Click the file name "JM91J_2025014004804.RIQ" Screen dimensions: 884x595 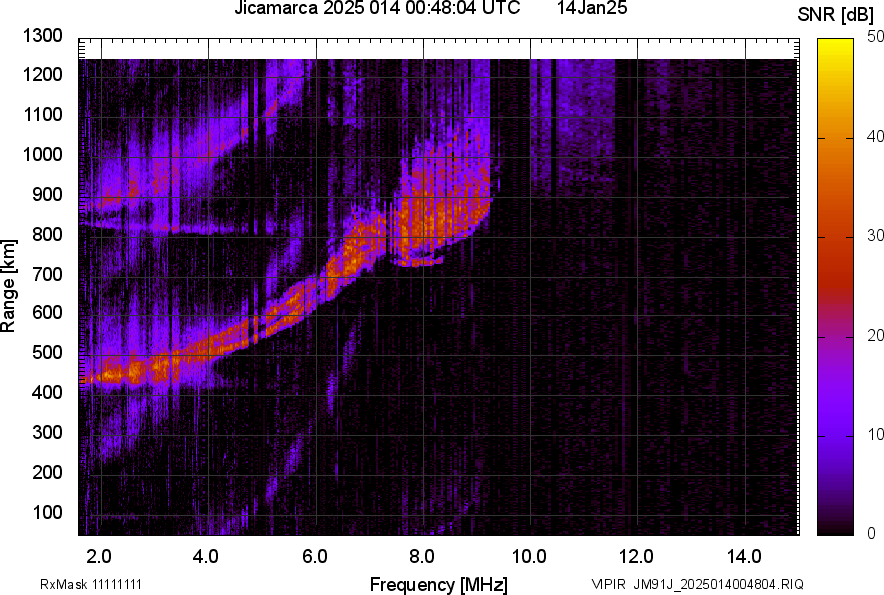[718, 584]
